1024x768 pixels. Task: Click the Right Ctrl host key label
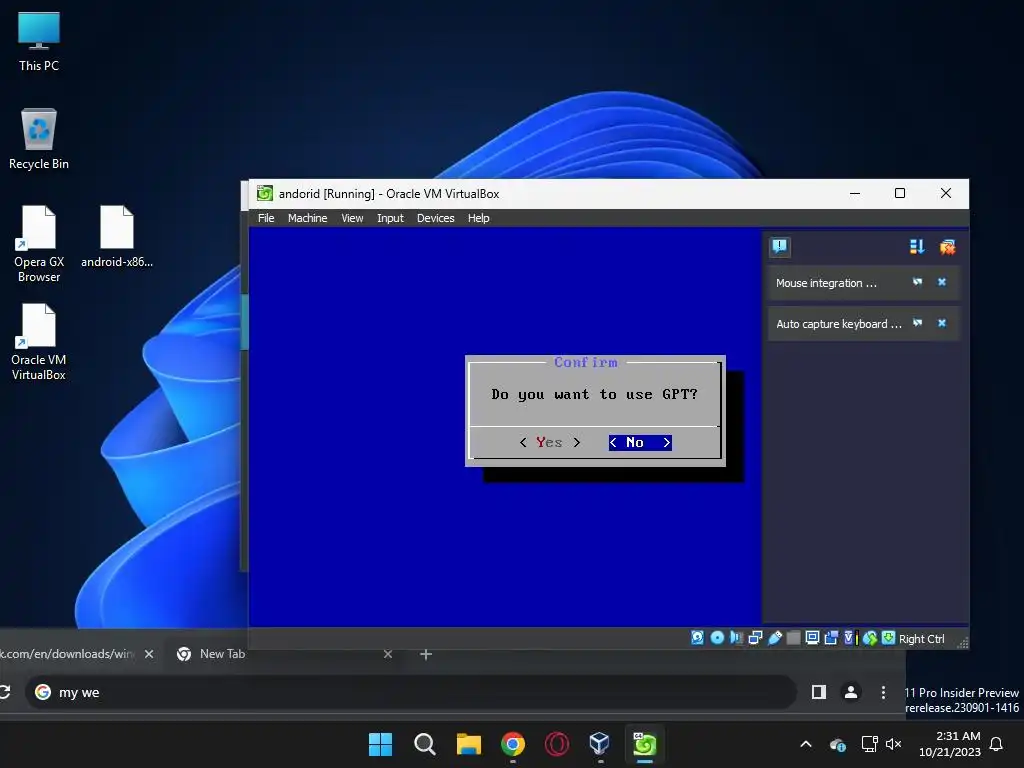click(x=921, y=639)
